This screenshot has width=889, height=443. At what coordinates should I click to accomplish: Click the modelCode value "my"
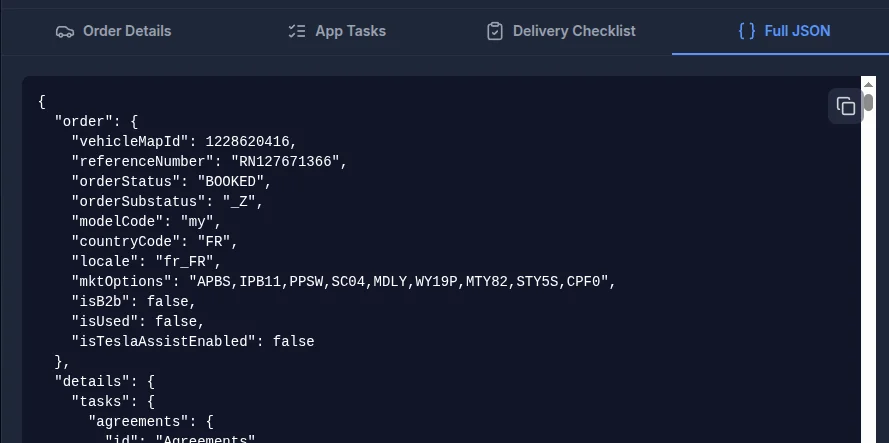(x=197, y=222)
